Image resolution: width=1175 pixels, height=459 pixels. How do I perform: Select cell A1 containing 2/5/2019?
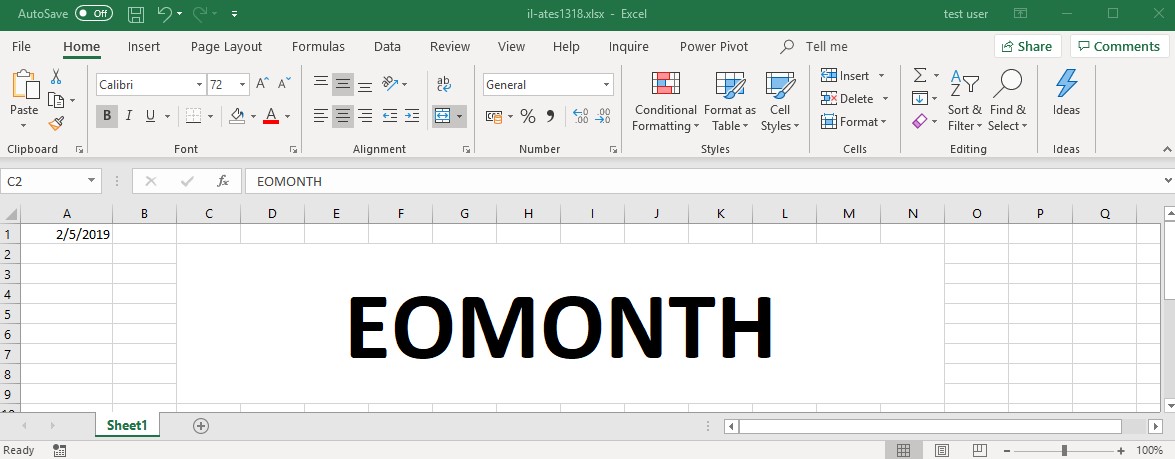tap(67, 234)
